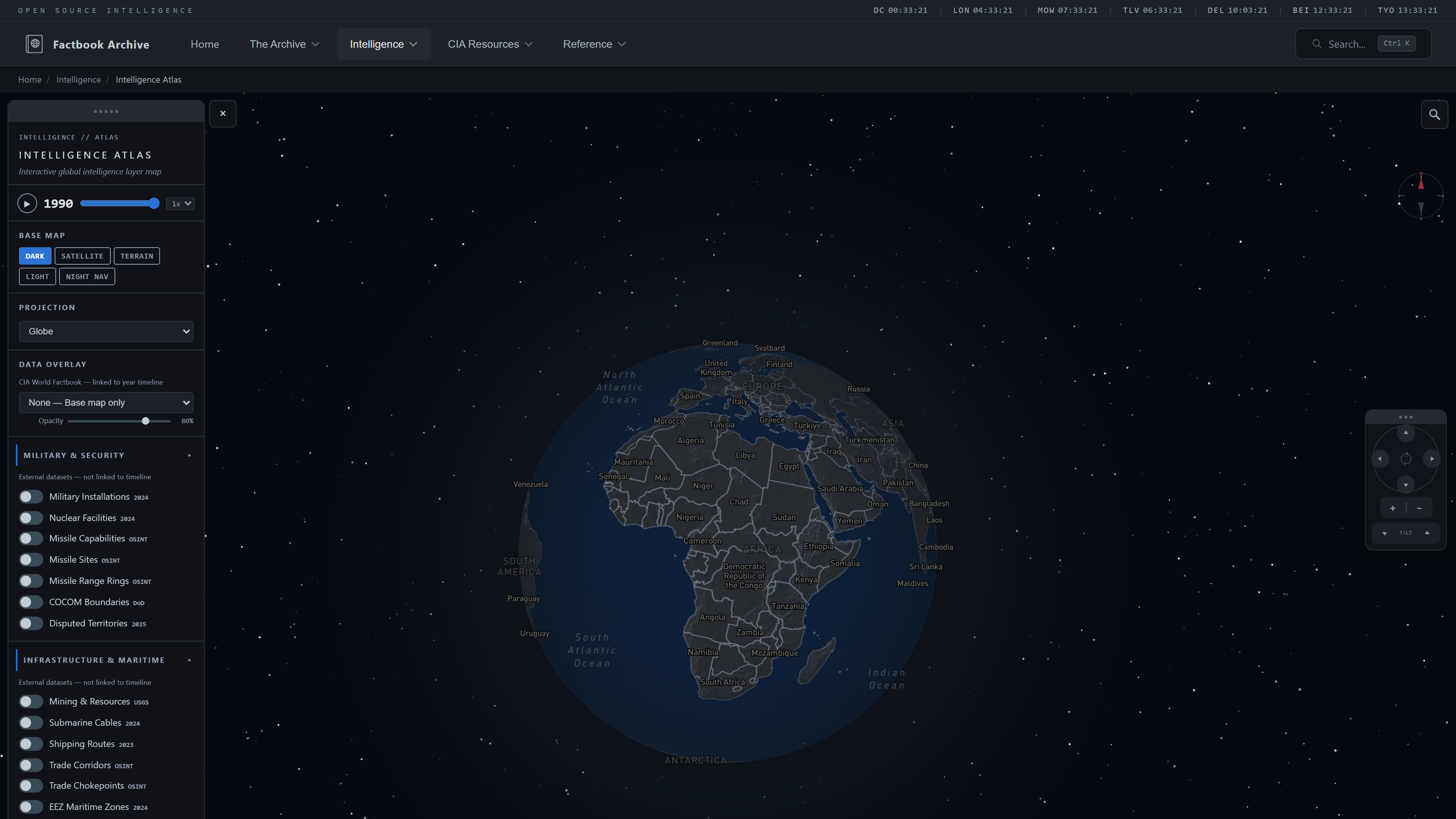This screenshot has height=819, width=1456.
Task: Open the Projection dropdown set to Globe
Action: pos(106,331)
